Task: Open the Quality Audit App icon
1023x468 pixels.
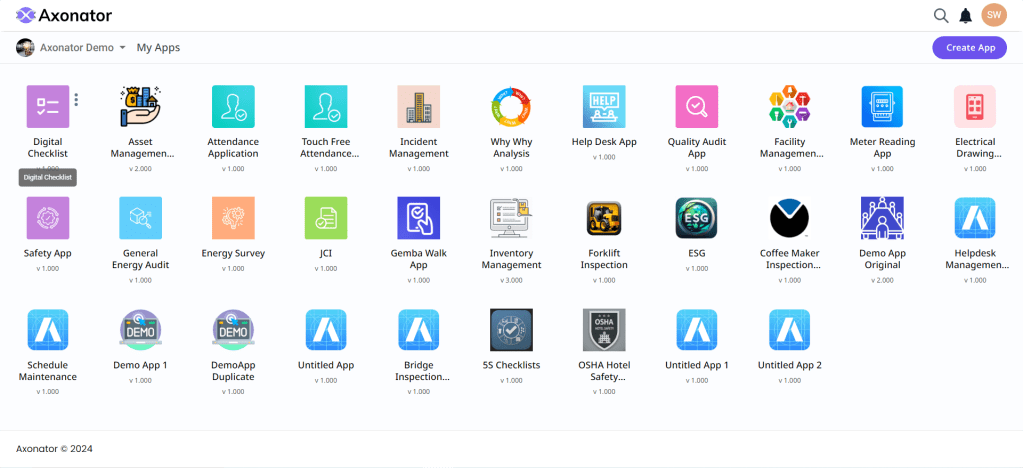Action: [697, 106]
